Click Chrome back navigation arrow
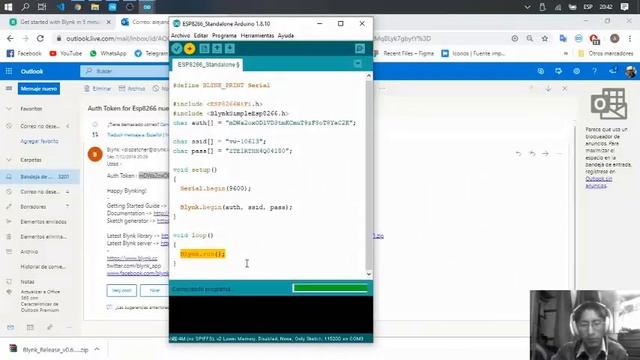Viewport: 640px width, 360px height. (x=10, y=38)
